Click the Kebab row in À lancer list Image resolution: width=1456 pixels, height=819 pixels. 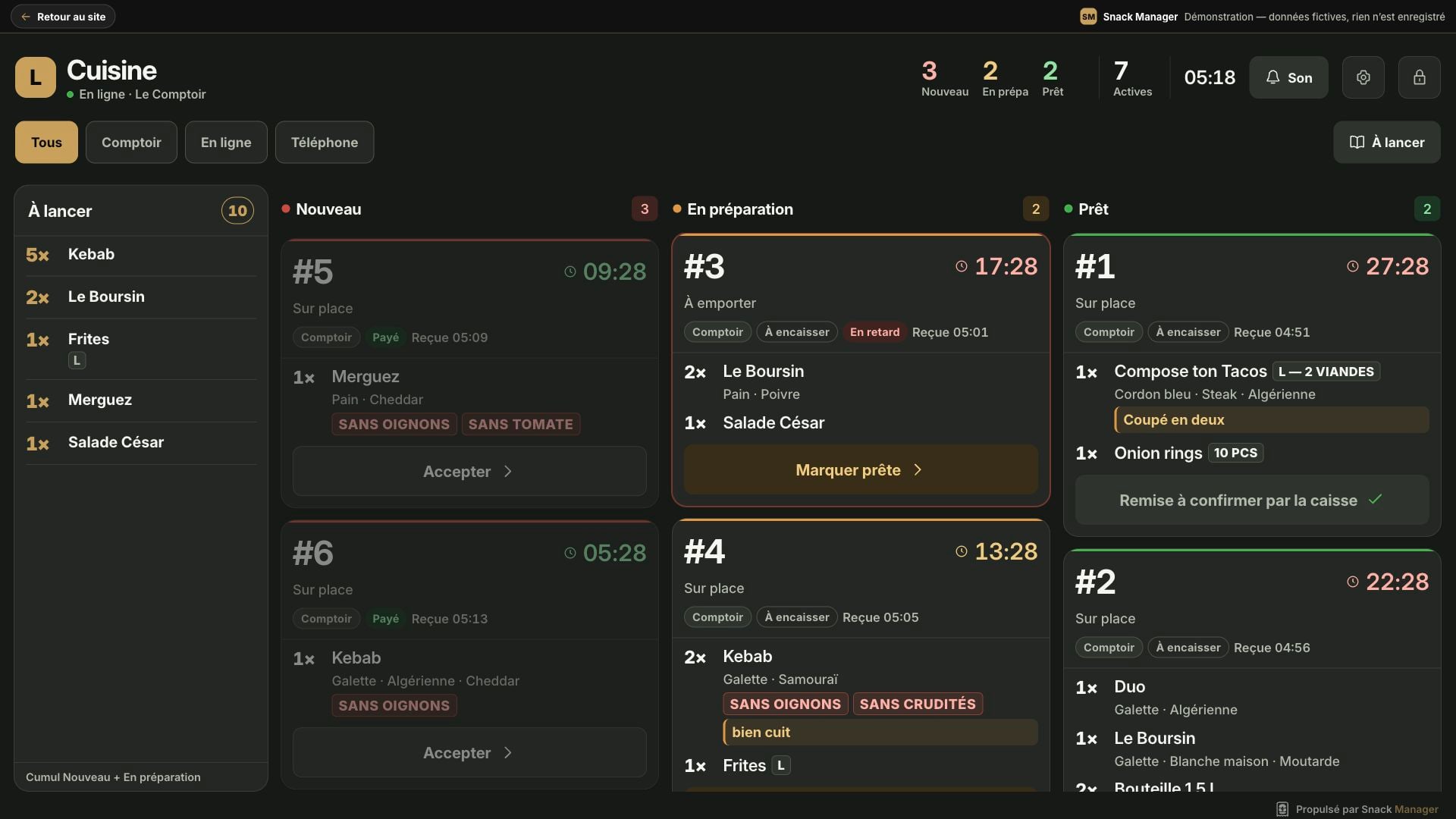pyautogui.click(x=141, y=255)
